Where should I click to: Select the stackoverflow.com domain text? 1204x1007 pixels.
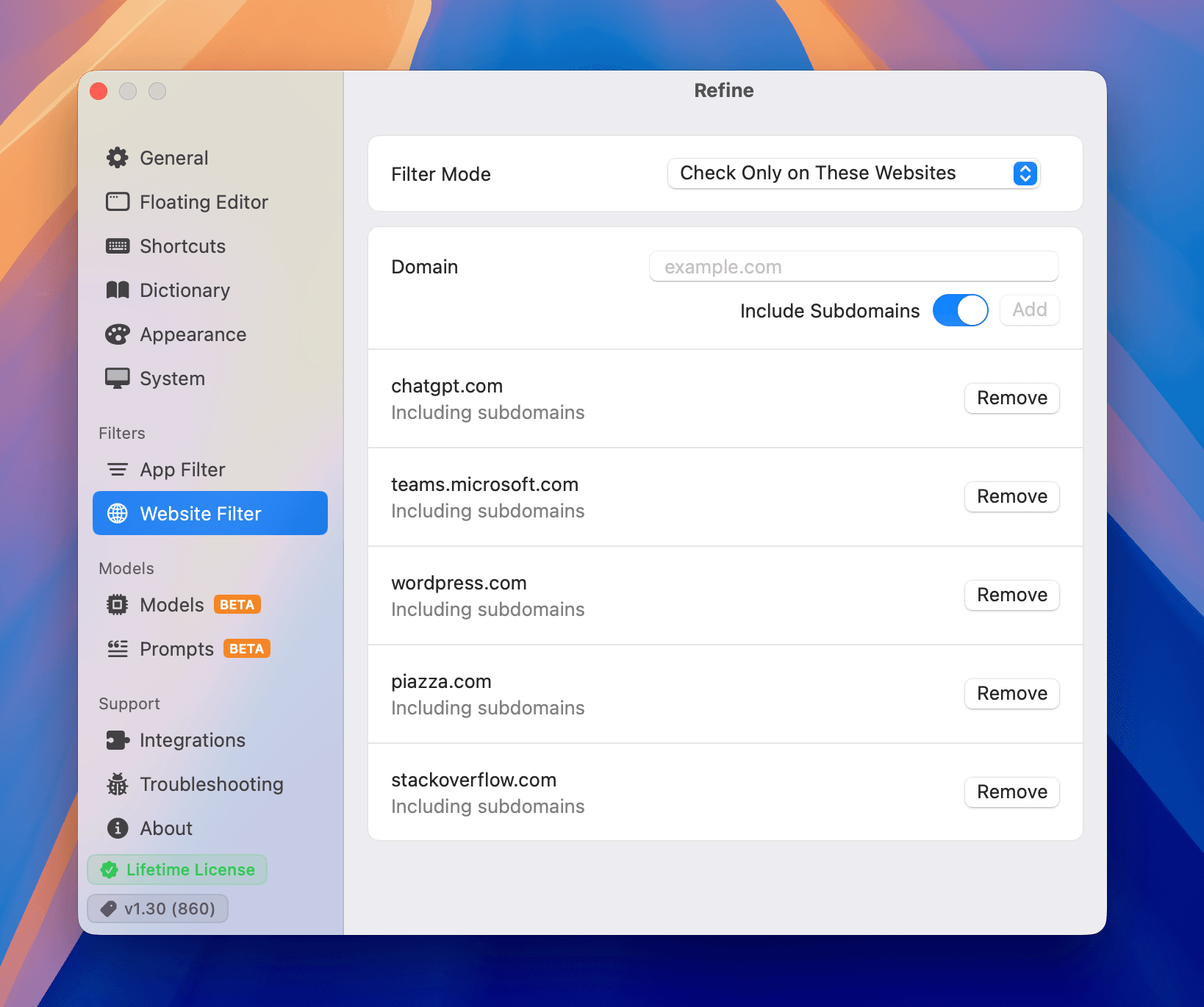point(473,780)
